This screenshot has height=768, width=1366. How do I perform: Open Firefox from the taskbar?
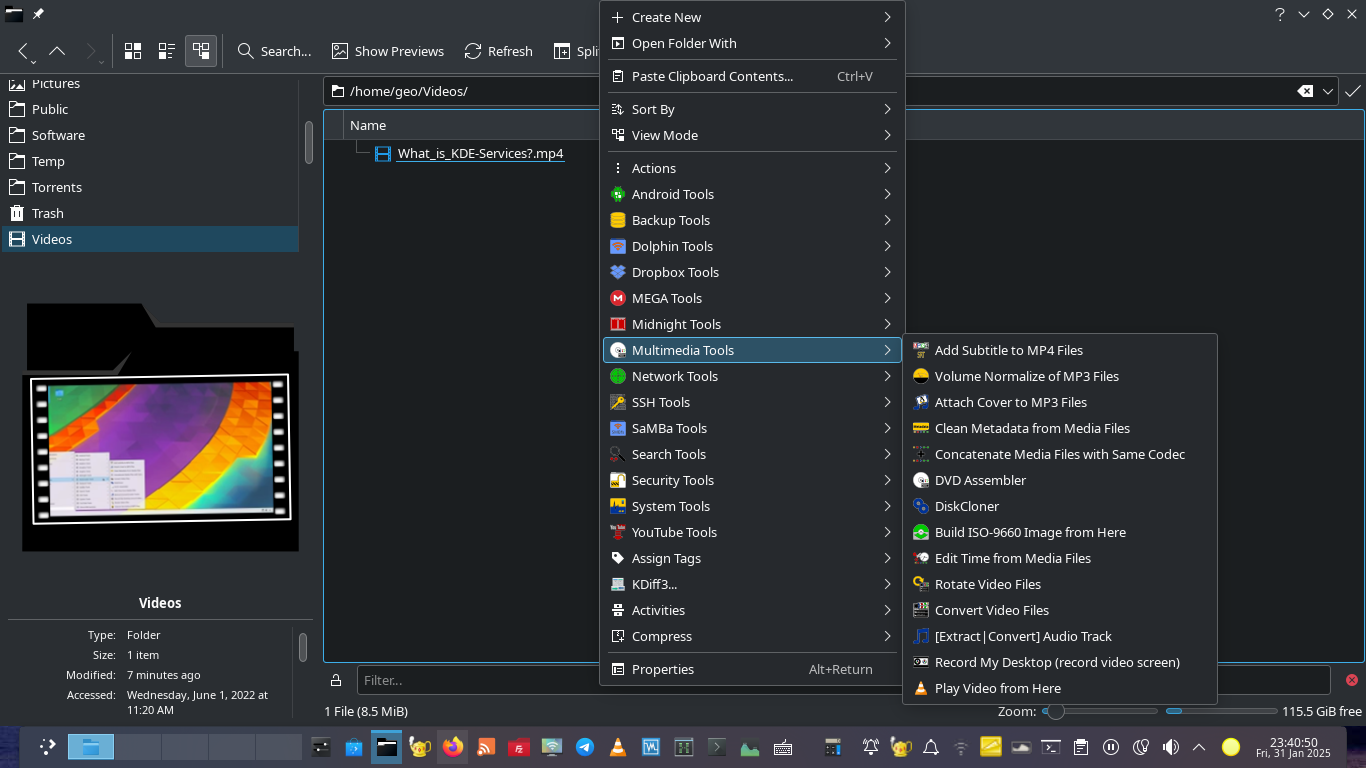(453, 747)
